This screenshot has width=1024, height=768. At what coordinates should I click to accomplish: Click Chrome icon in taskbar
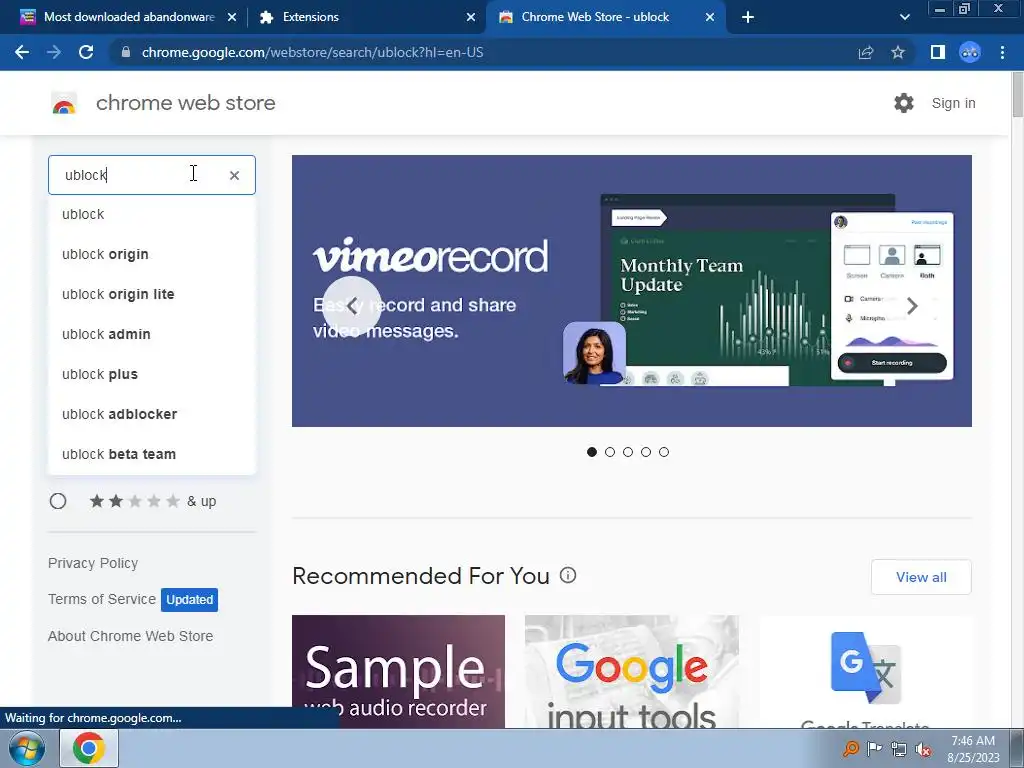pos(89,748)
